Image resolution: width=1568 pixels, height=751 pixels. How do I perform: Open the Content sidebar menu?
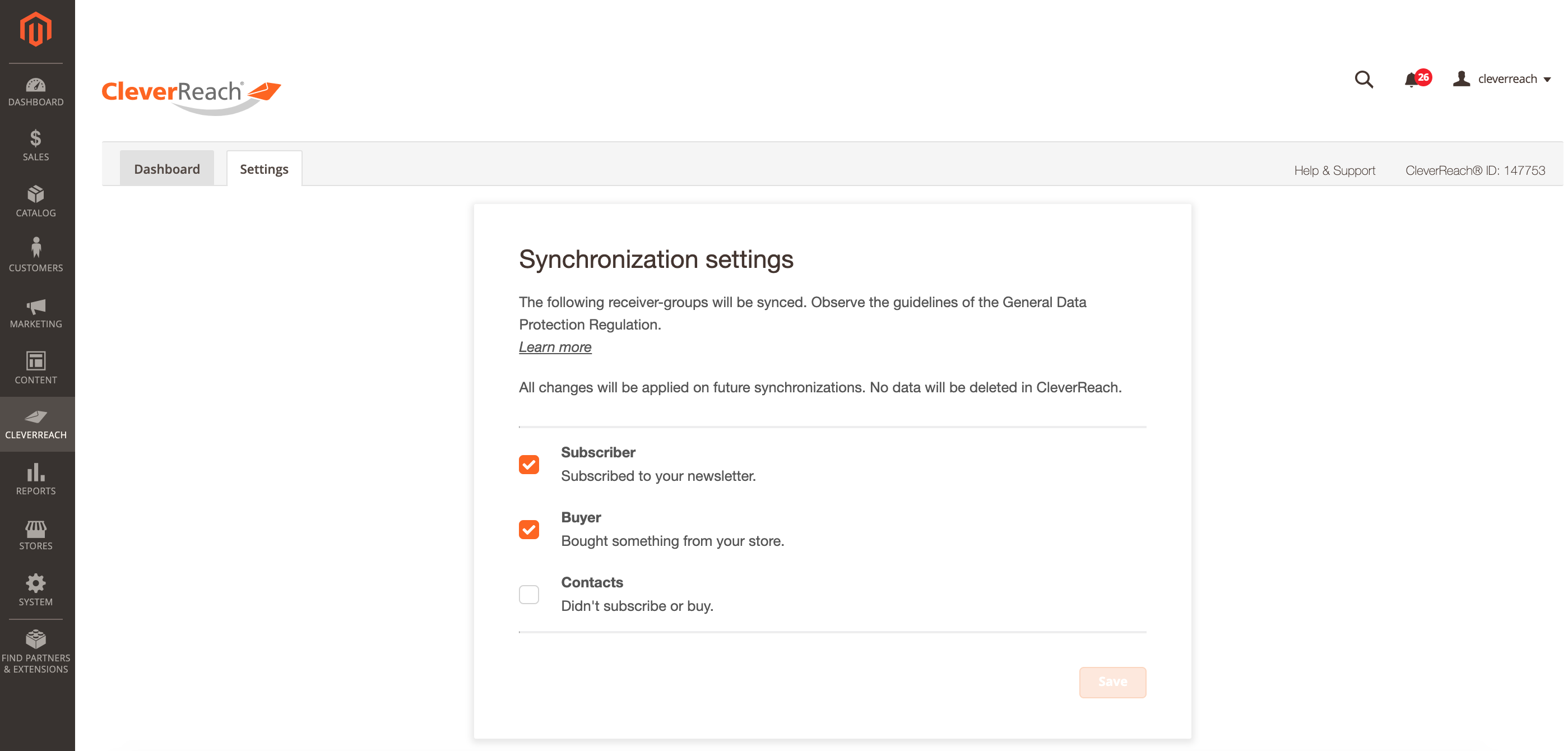click(36, 368)
